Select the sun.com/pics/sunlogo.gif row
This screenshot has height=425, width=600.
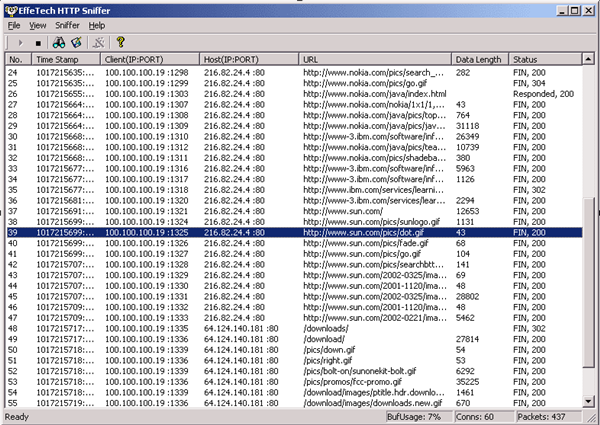pos(295,222)
